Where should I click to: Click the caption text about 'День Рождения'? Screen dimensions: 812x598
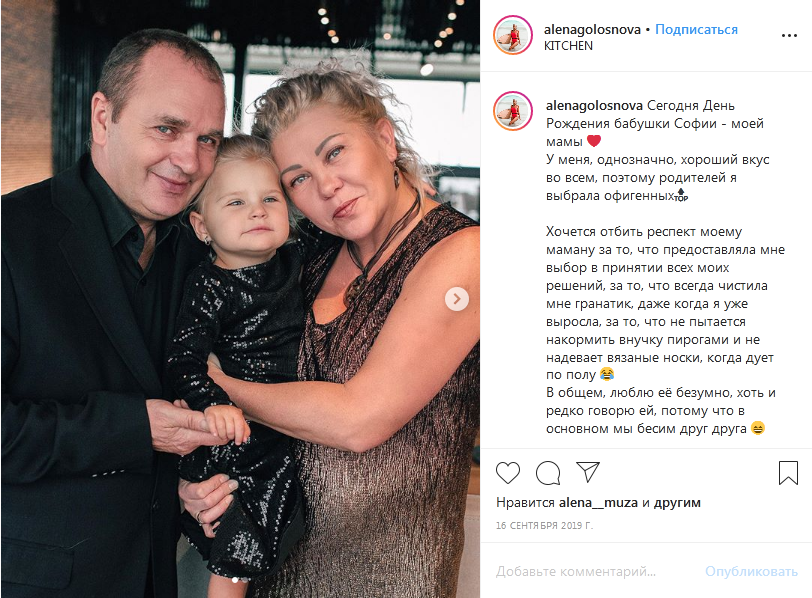655,123
